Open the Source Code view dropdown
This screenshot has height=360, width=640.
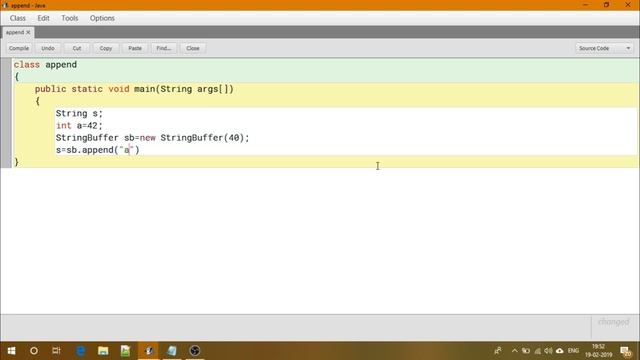tap(604, 48)
